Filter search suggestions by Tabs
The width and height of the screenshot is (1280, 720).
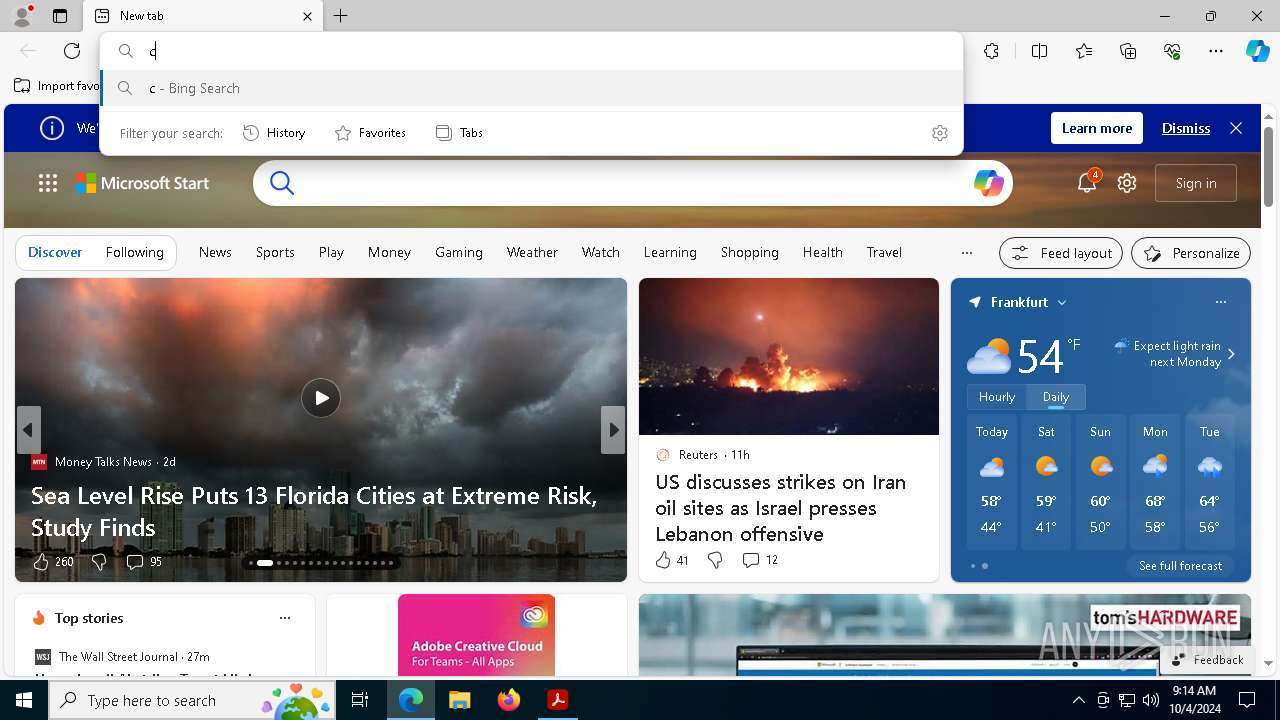(459, 133)
